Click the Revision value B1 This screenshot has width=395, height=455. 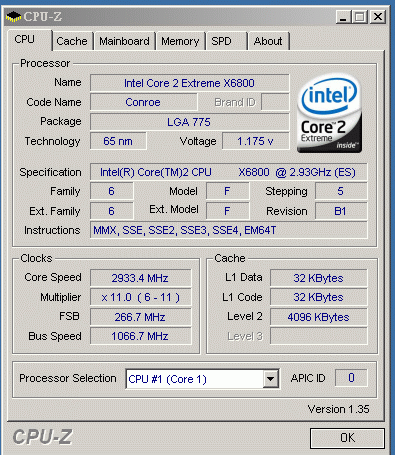click(341, 211)
